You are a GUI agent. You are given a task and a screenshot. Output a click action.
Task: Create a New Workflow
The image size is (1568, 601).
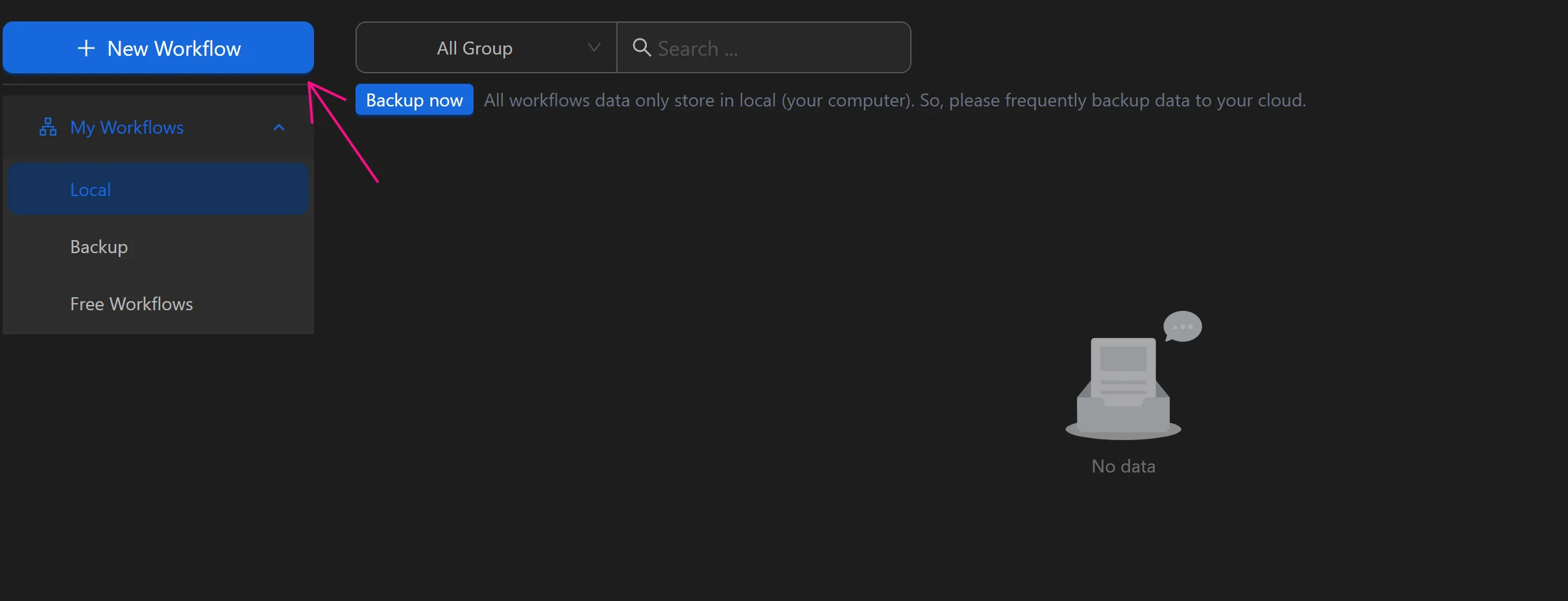tap(158, 47)
